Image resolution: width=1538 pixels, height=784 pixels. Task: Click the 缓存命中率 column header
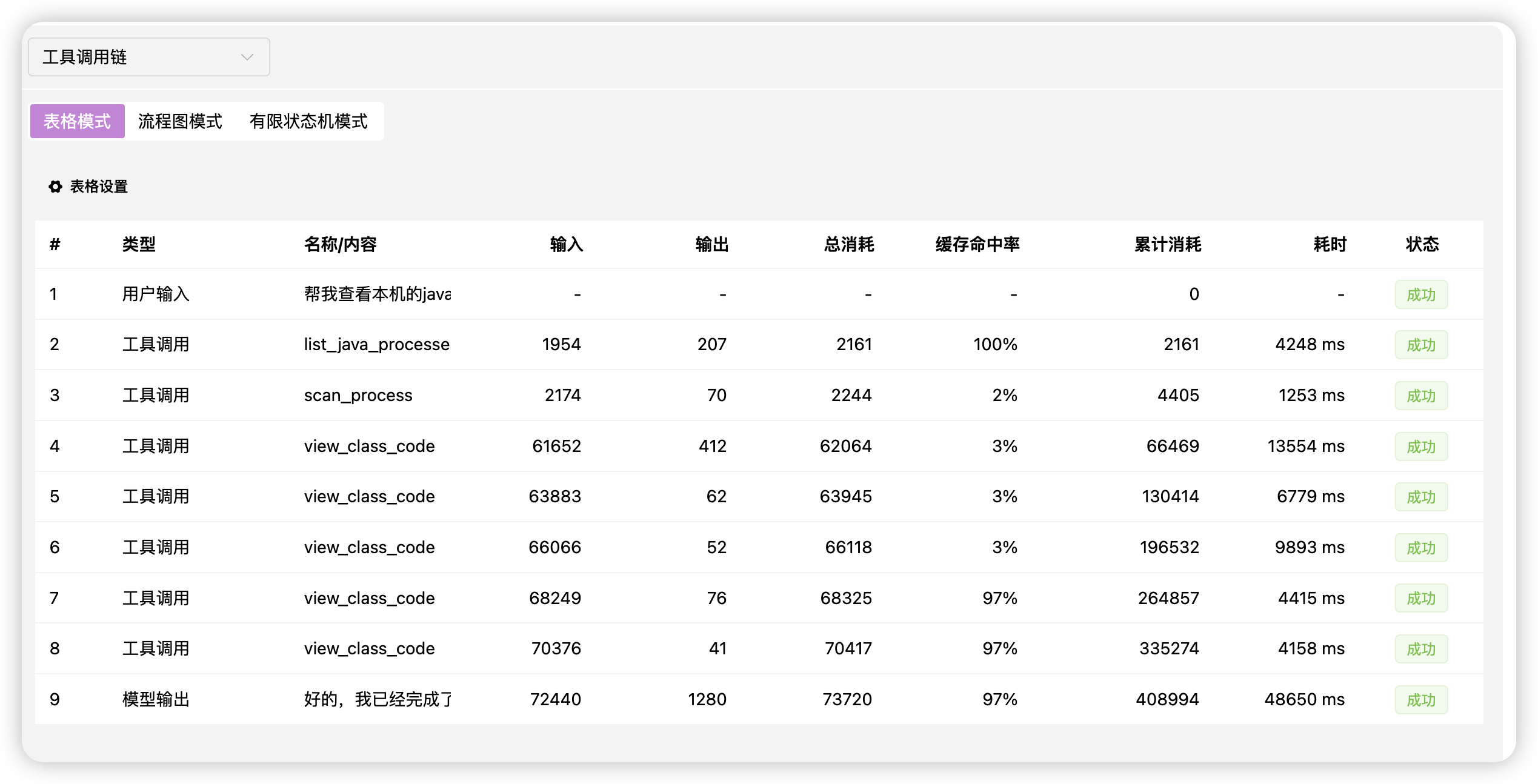[x=977, y=244]
